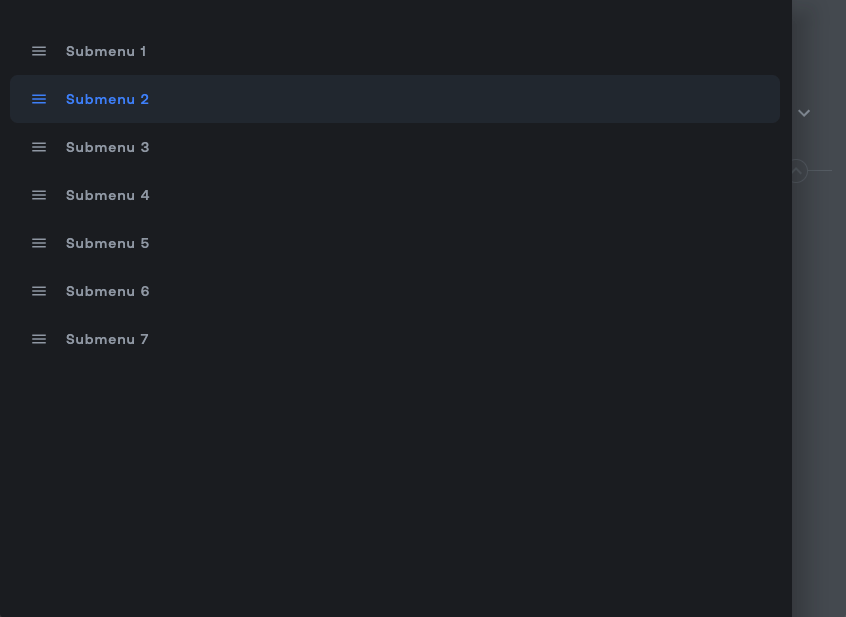Click the hamburger icon beside Submenu 1
Image resolution: width=846 pixels, height=617 pixels.
[39, 51]
